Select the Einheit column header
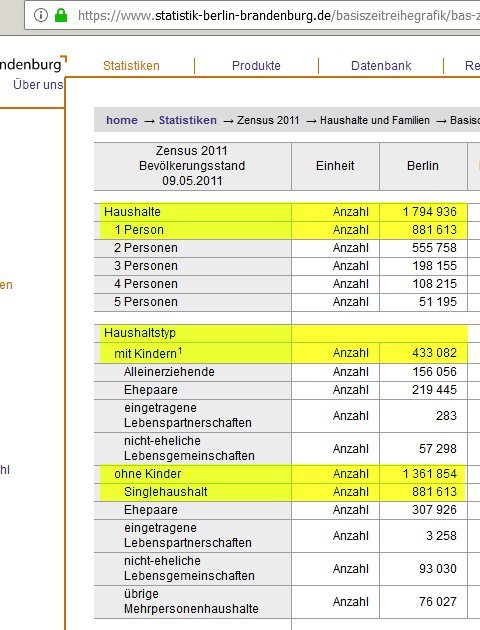The height and width of the screenshot is (630, 480). point(335,166)
